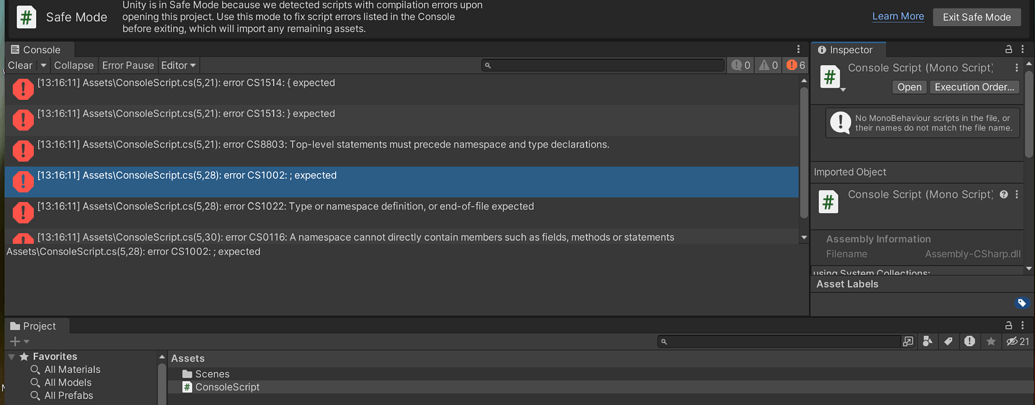Click the Asset Labels header
1035x405 pixels.
(x=847, y=284)
